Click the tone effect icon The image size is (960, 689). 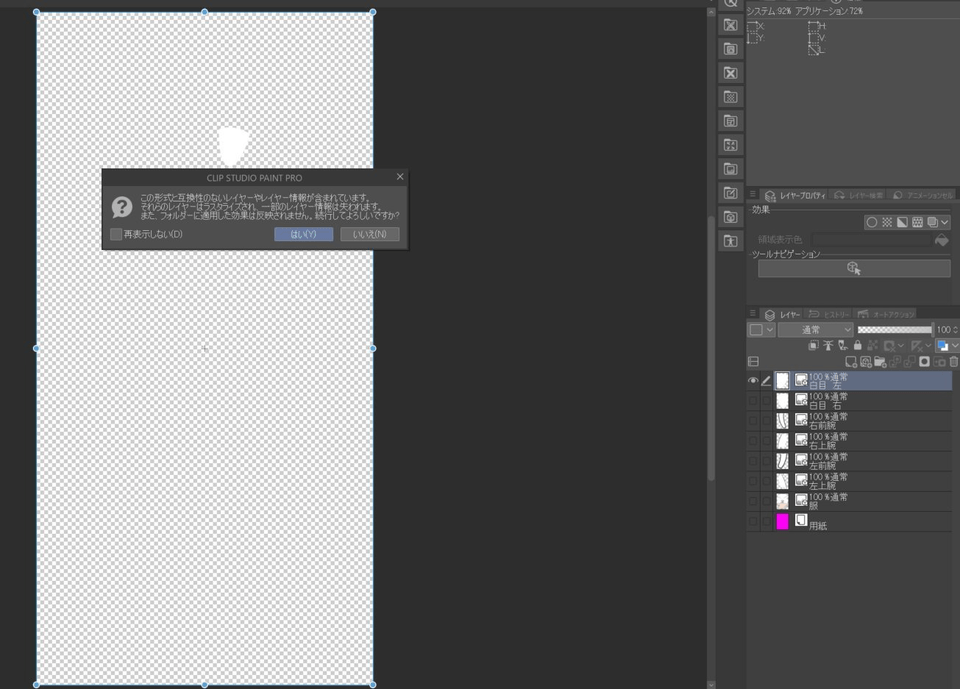[887, 222]
